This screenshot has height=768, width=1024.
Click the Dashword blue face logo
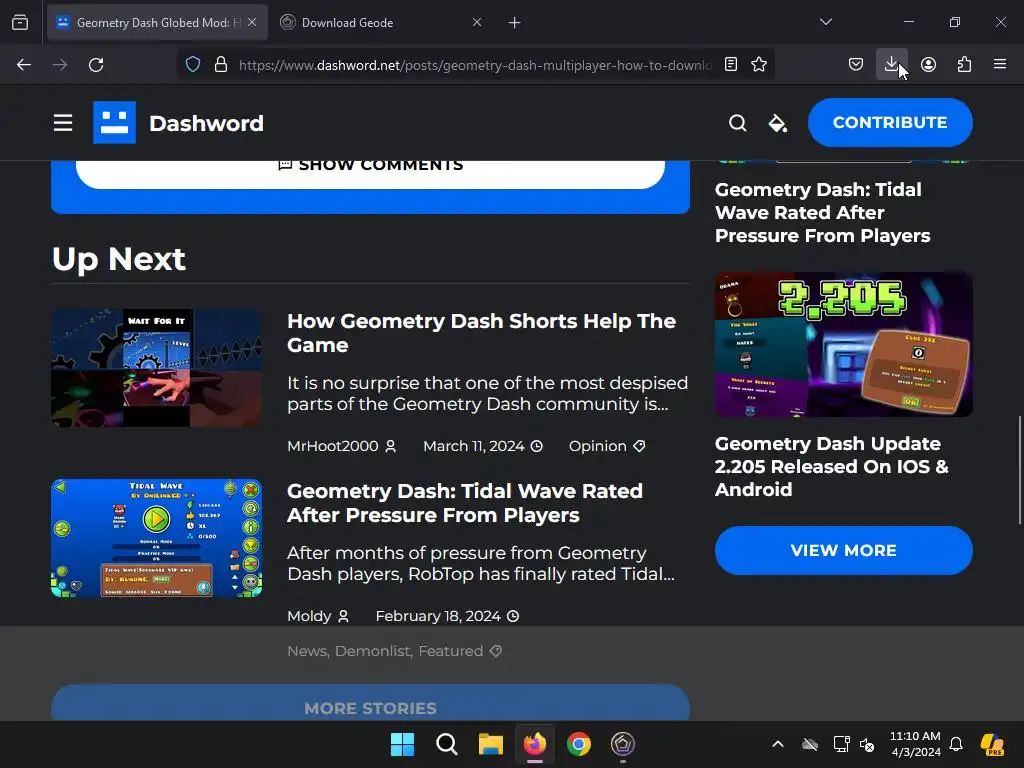pos(114,122)
